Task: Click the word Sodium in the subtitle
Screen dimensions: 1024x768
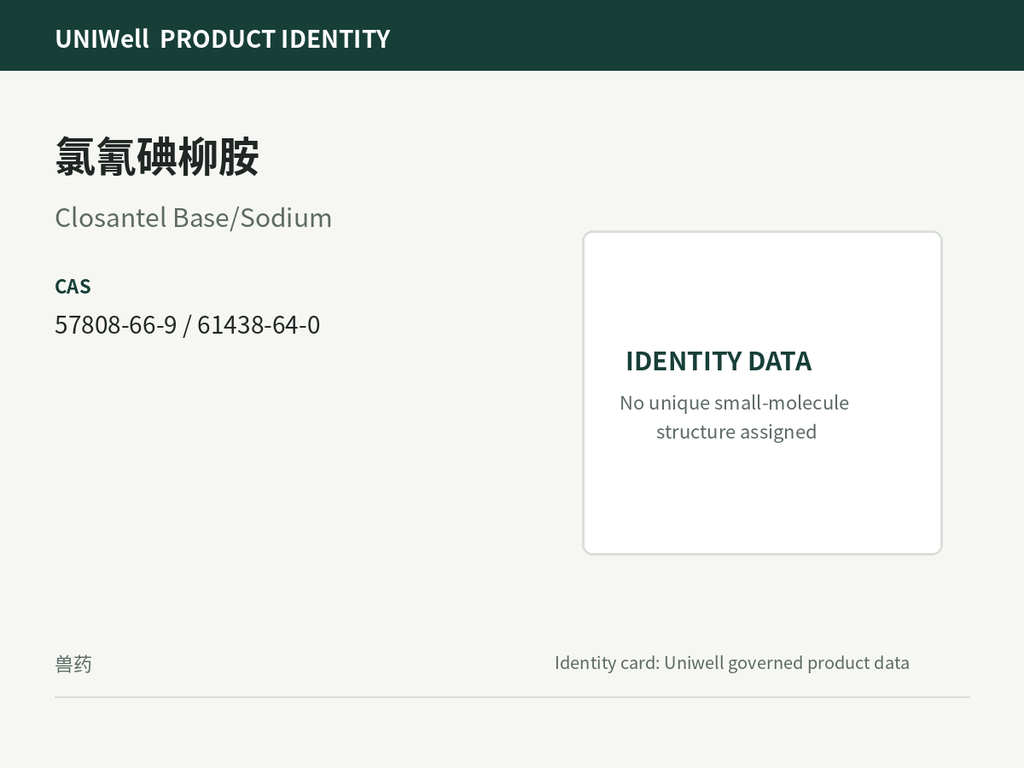Action: pos(286,217)
